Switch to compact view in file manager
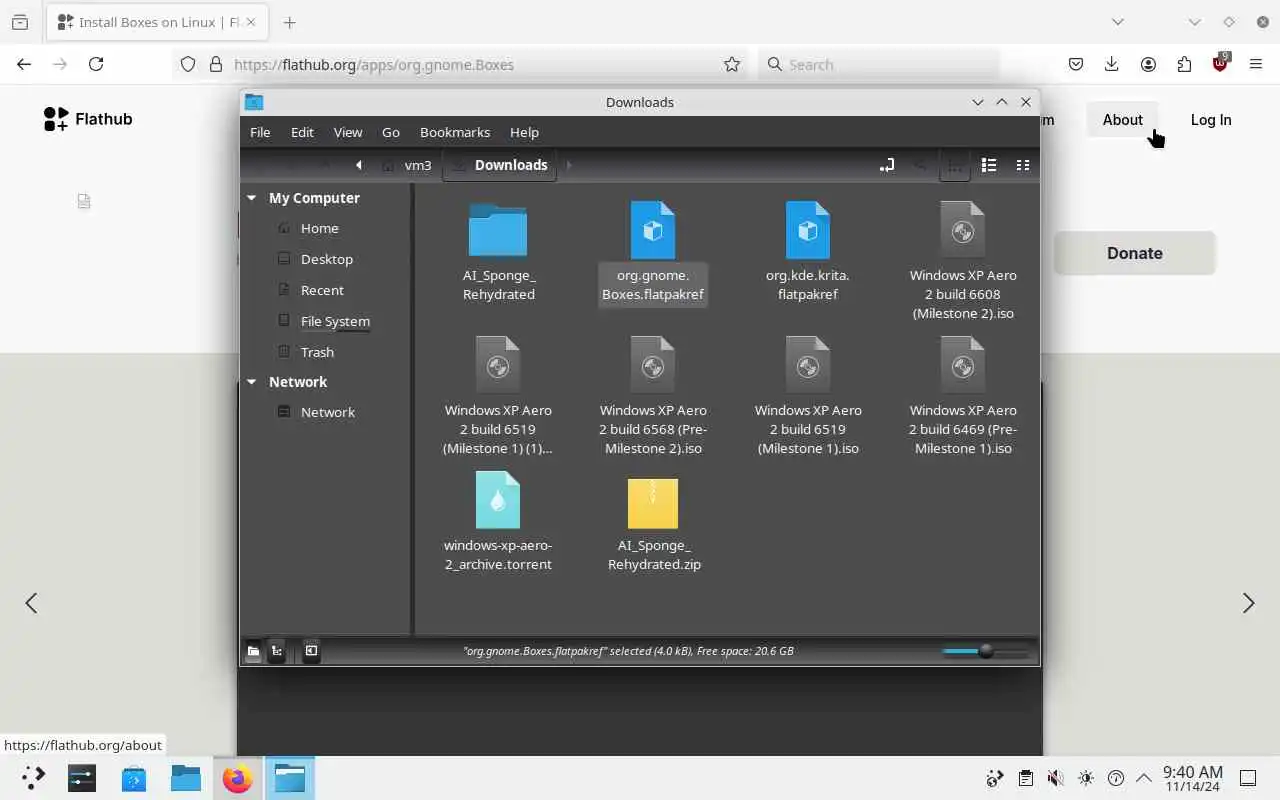The image size is (1280, 800). (x=1023, y=165)
